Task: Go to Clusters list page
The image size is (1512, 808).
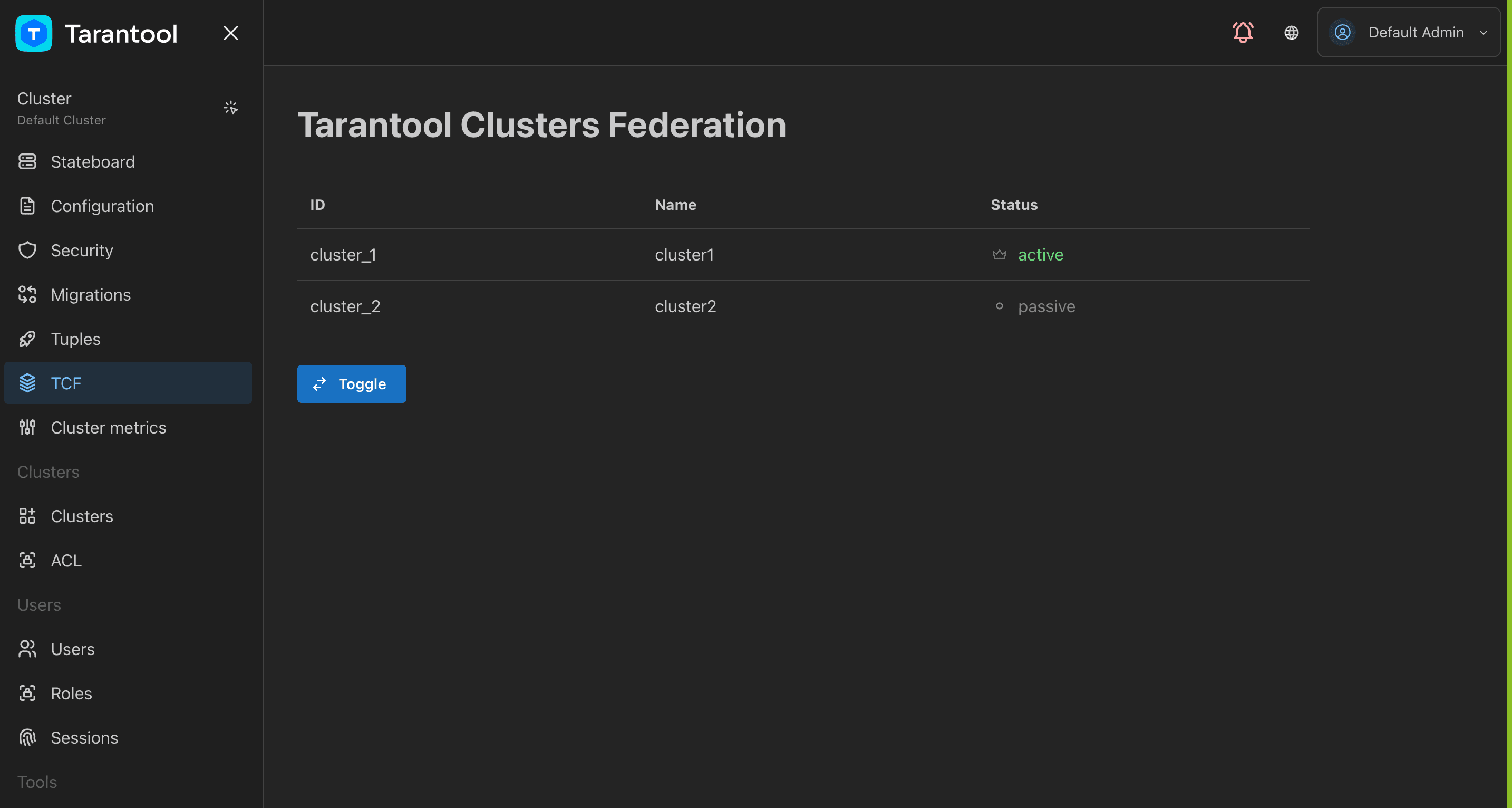Action: click(x=128, y=516)
